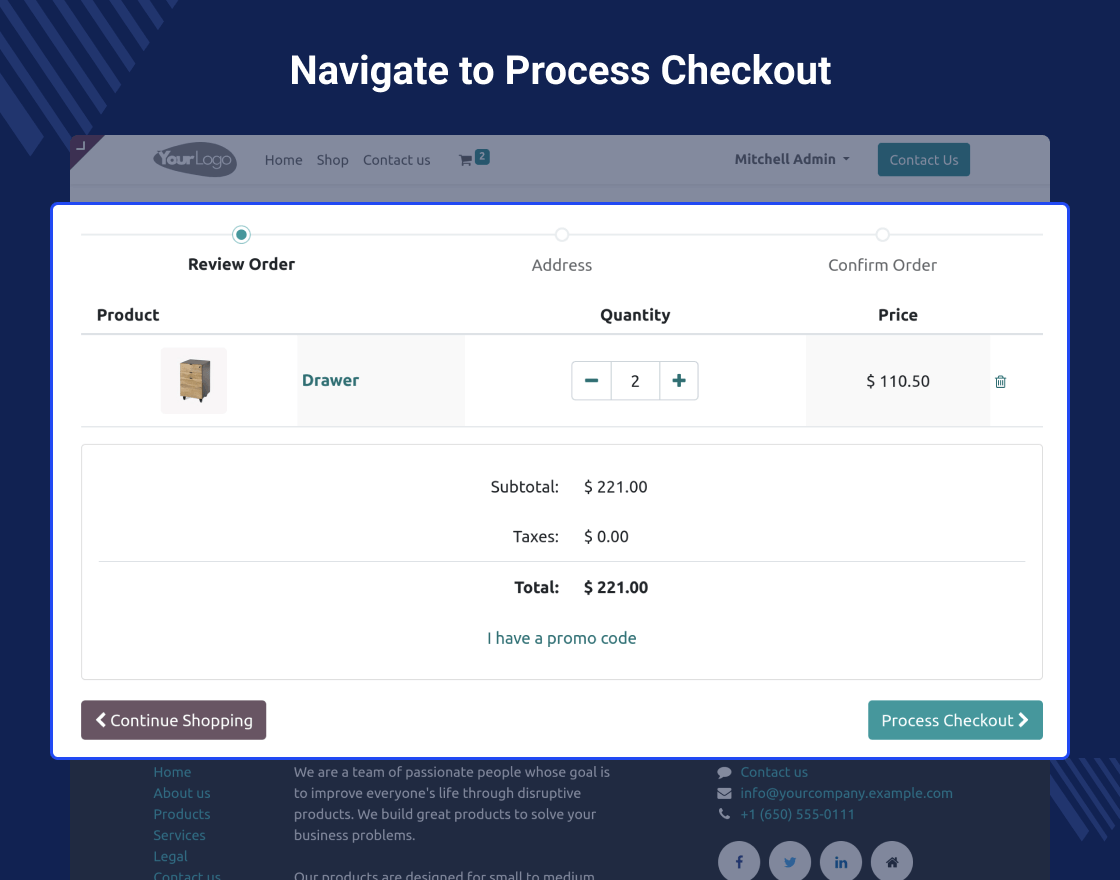The height and width of the screenshot is (880, 1120).
Task: Click info@yourcompany.example.com email link
Action: point(846,793)
